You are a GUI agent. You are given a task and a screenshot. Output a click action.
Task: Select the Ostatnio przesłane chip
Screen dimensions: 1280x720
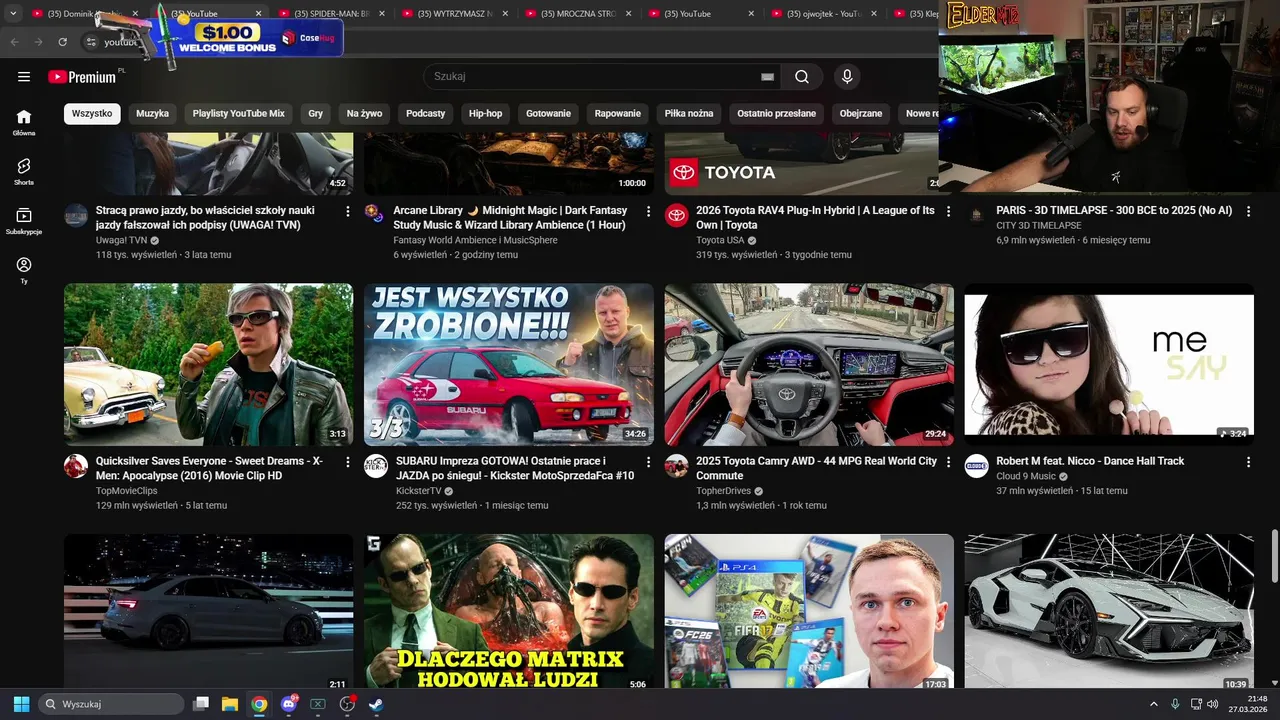(777, 114)
